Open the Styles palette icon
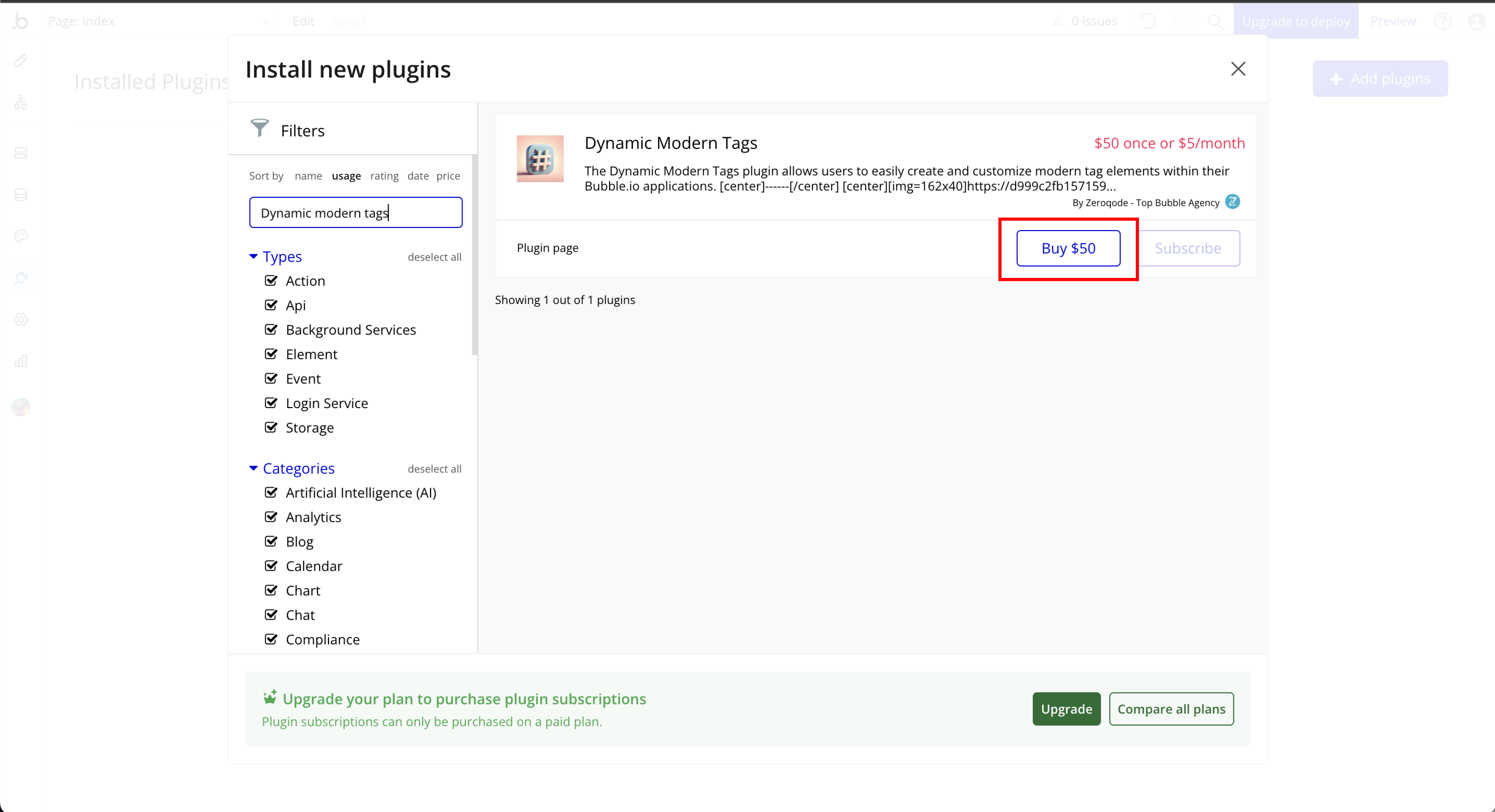 pyautogui.click(x=21, y=236)
